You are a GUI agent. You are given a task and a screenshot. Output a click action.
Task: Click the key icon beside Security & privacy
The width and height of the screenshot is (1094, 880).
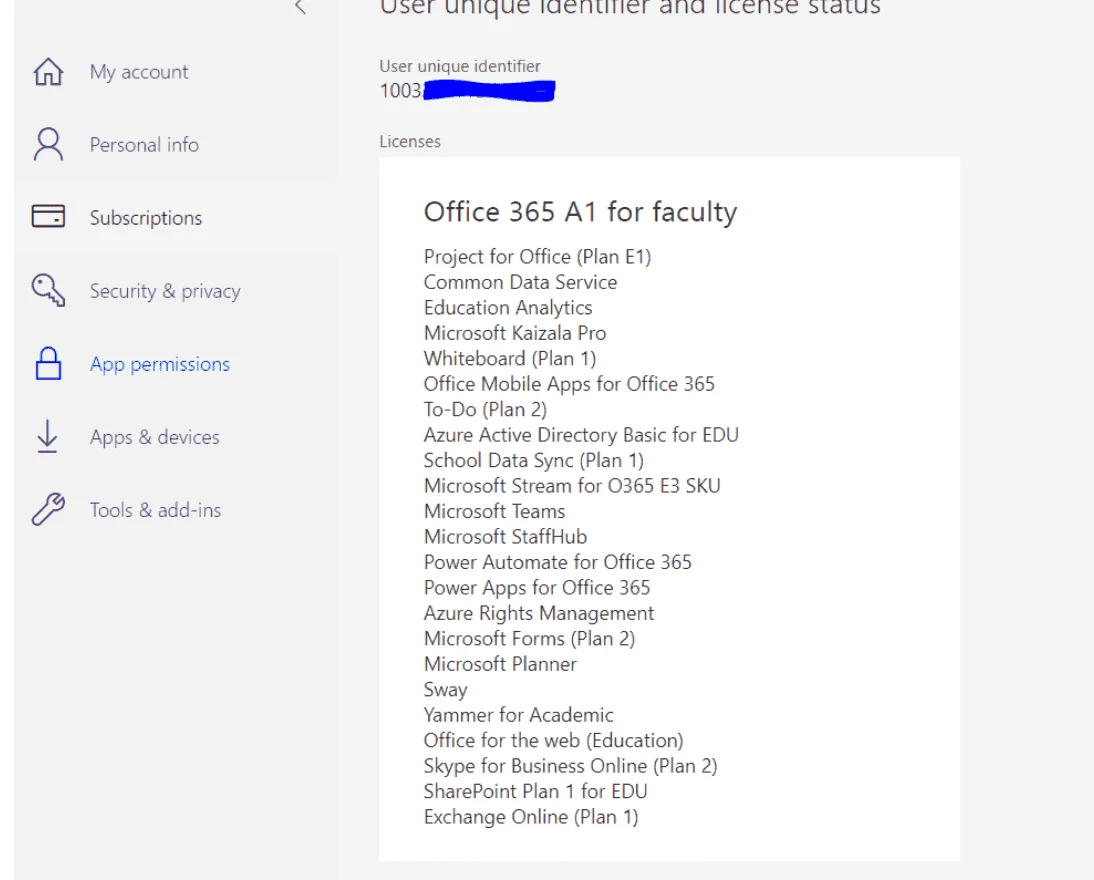click(48, 290)
